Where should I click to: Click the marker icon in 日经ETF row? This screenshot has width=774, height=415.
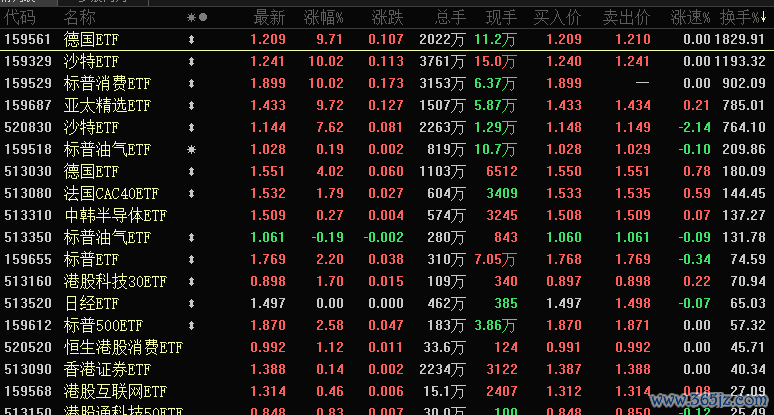[192, 303]
